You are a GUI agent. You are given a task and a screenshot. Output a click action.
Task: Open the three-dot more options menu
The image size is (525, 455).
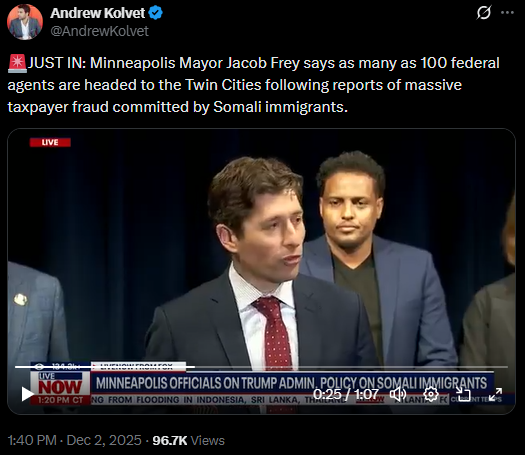coord(507,13)
